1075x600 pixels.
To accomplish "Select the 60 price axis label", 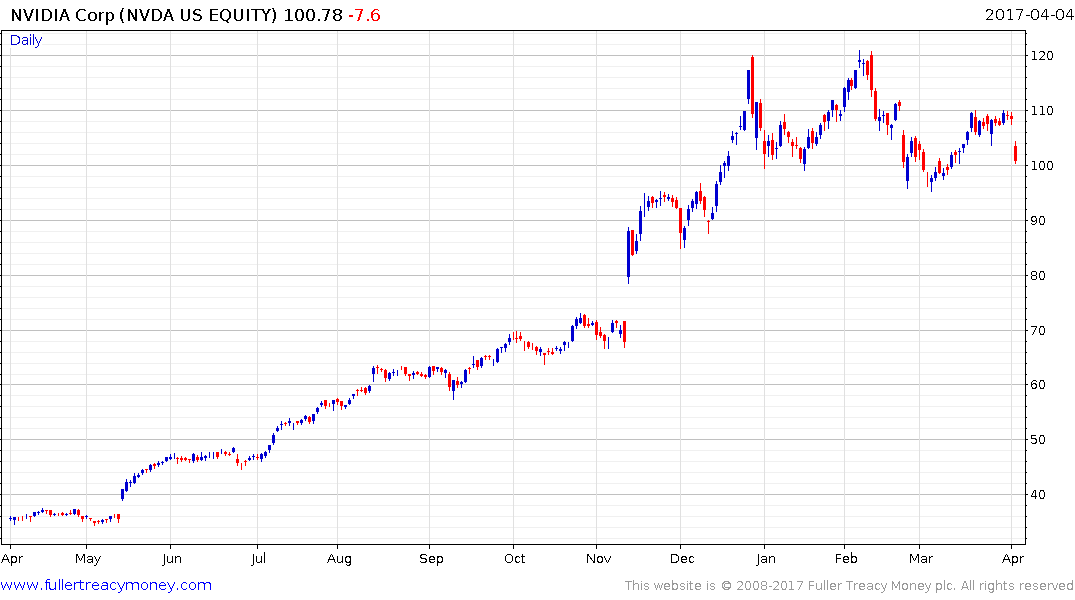I will (x=1038, y=384).
